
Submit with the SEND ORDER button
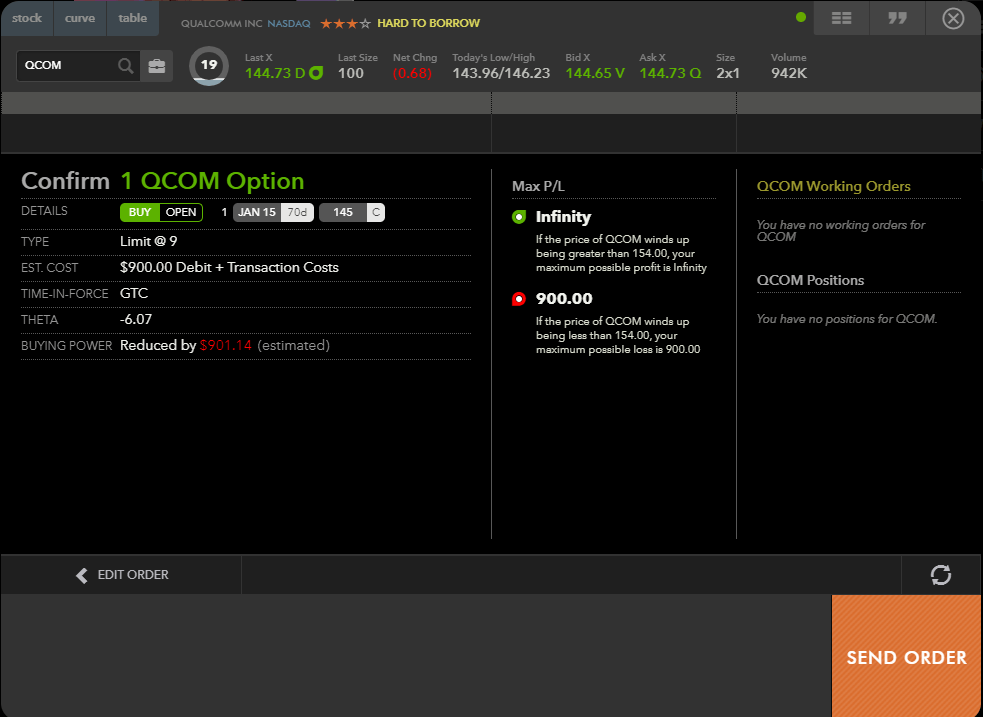point(907,656)
